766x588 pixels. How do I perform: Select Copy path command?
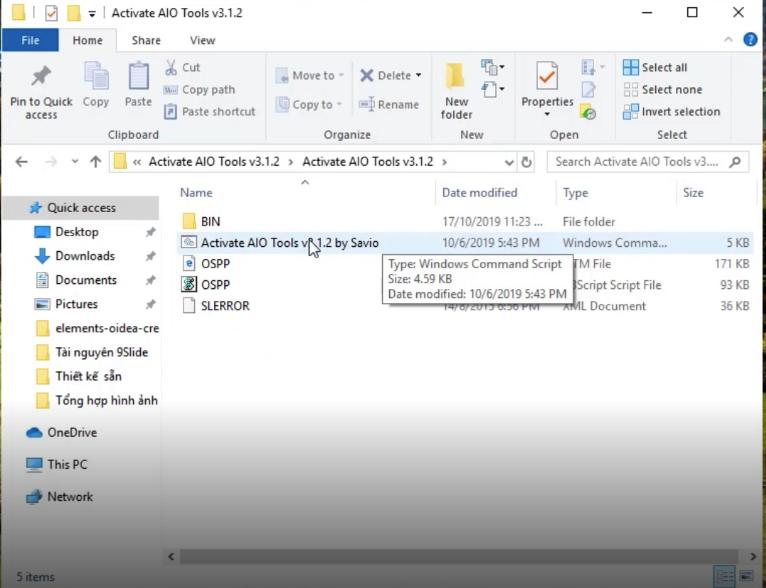click(x=199, y=90)
